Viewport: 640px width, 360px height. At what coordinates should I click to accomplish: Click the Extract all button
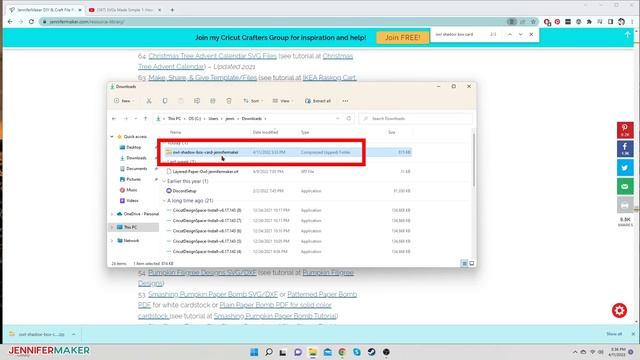(x=318, y=101)
